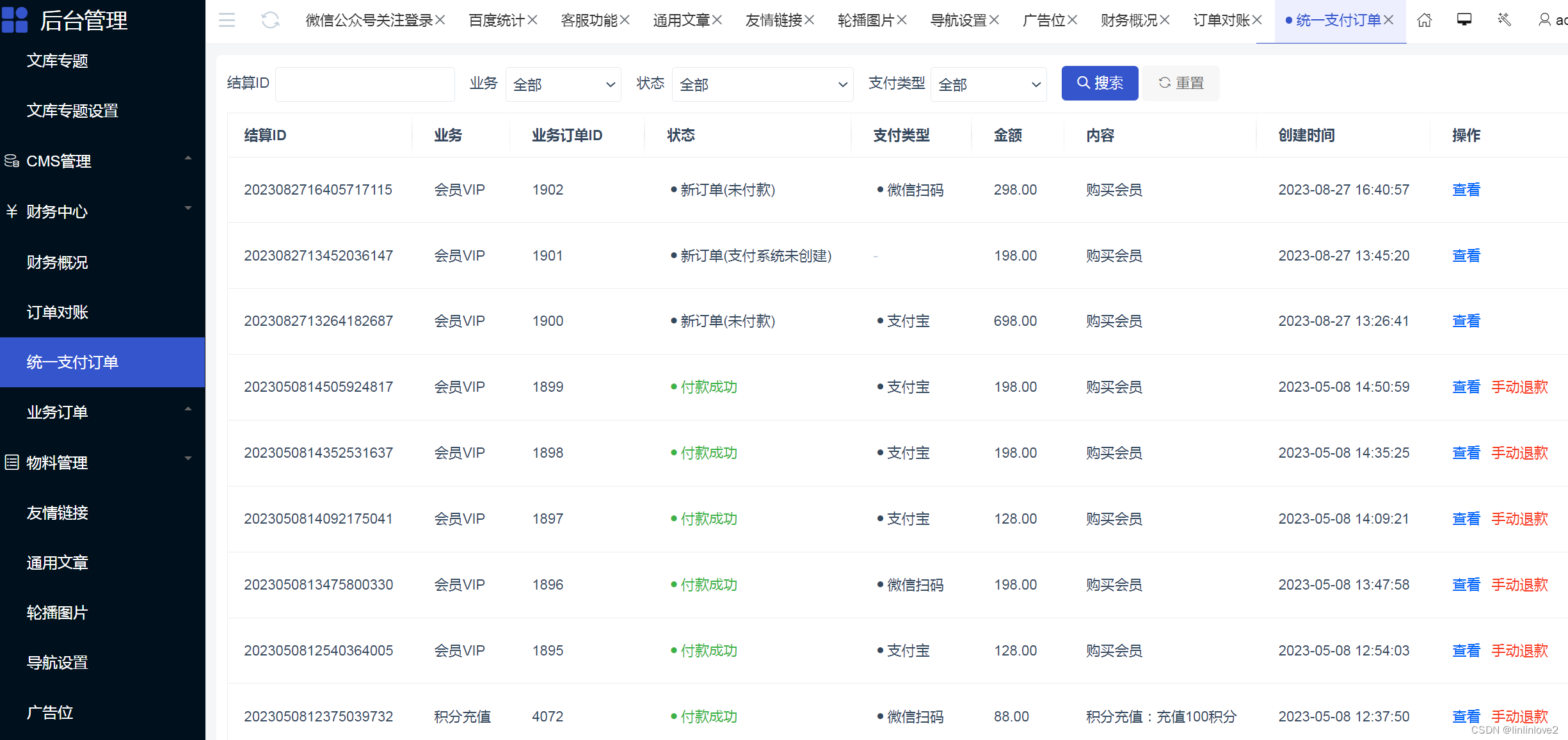
Task: Click the 物料管理 list icon
Action: pos(12,462)
